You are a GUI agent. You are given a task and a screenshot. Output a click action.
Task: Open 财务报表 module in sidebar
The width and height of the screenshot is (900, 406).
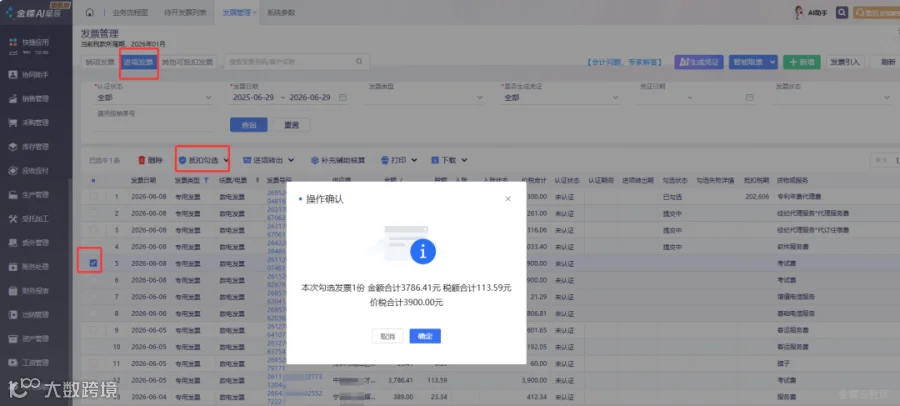pyautogui.click(x=29, y=291)
